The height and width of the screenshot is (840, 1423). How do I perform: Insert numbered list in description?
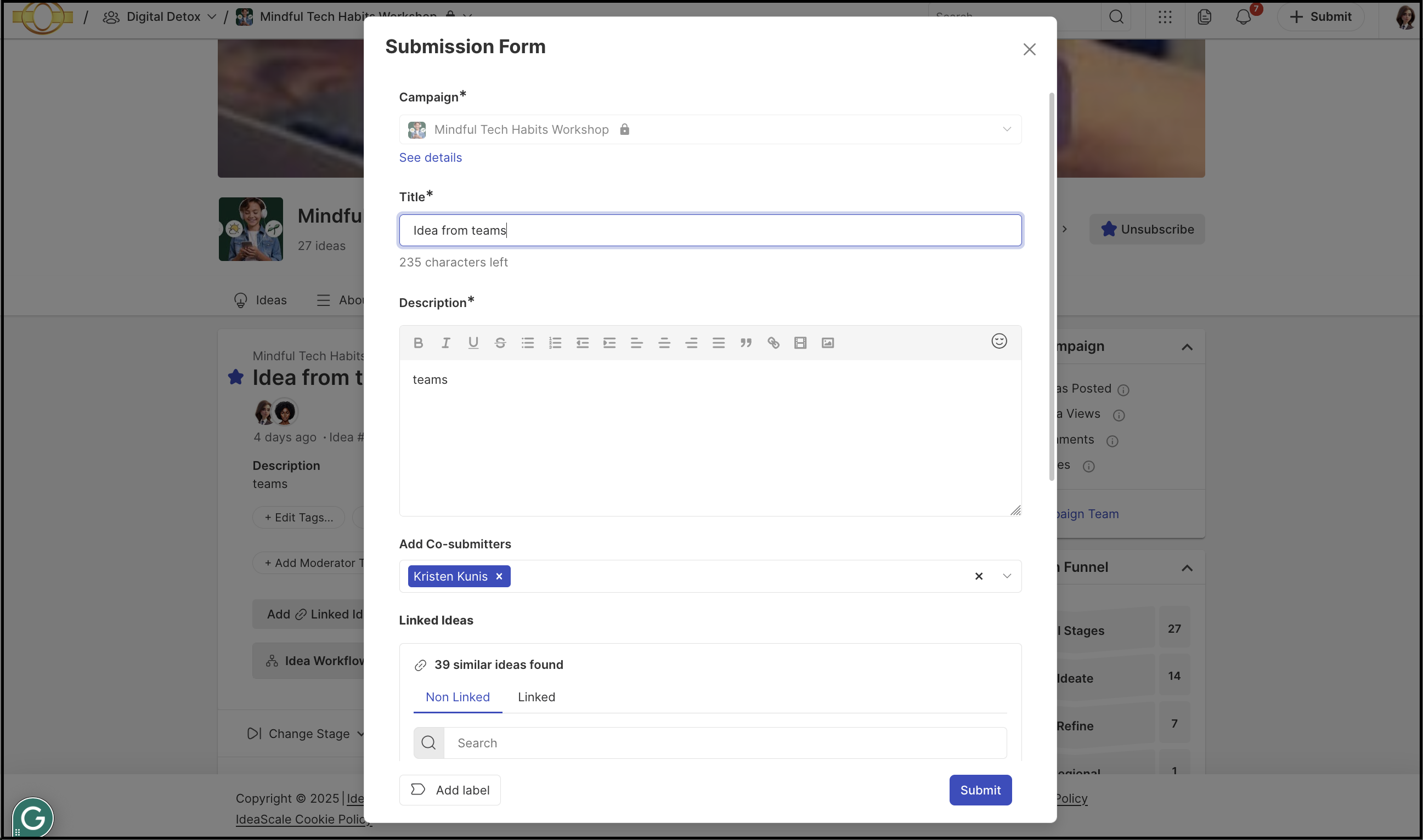[x=555, y=343]
